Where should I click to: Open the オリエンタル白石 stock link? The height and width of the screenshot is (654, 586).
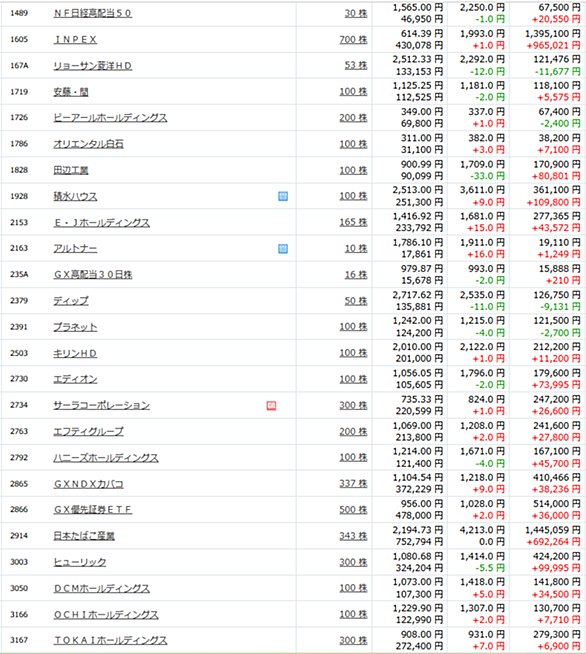click(x=88, y=144)
